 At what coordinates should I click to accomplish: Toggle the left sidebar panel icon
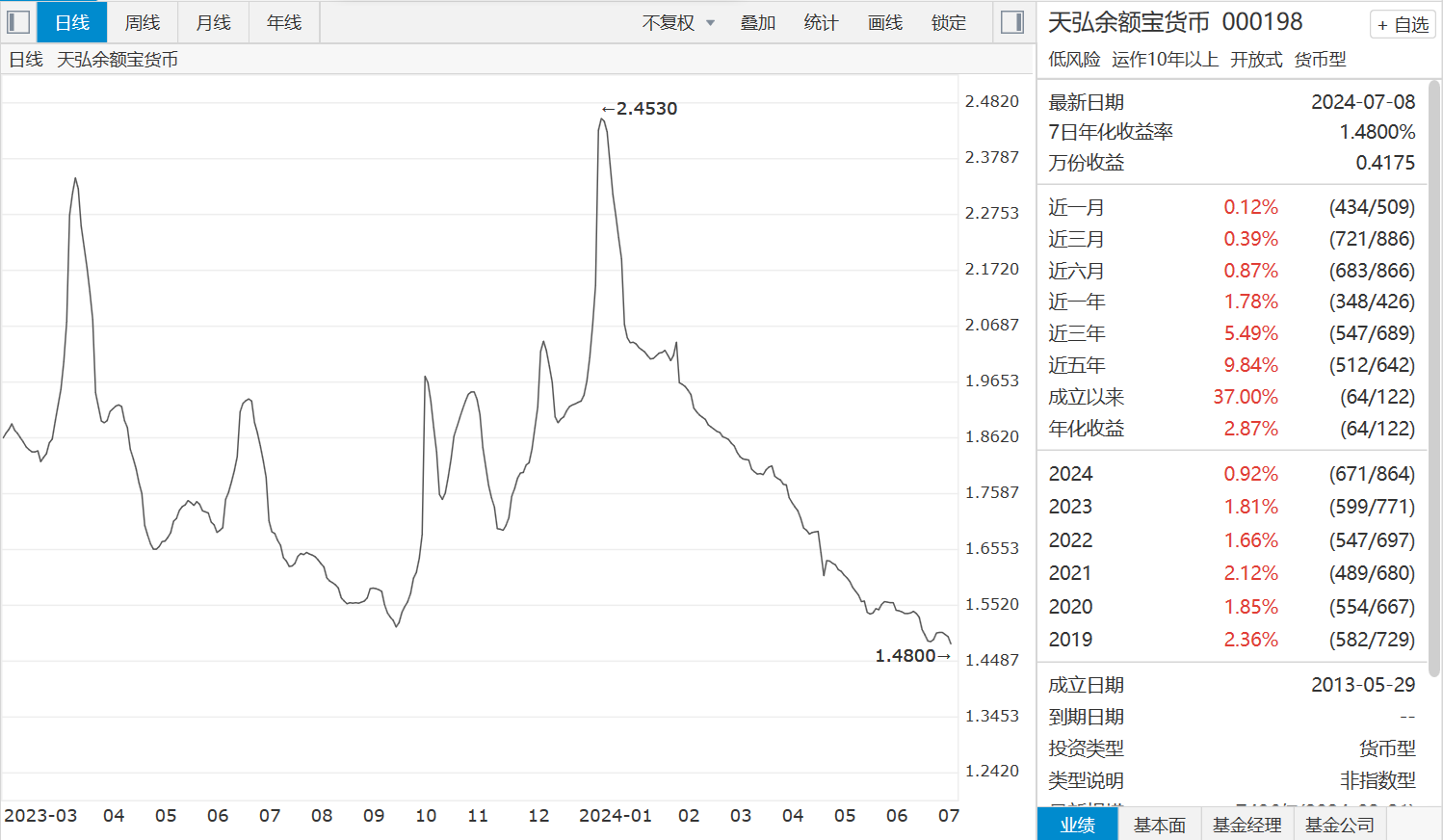click(18, 21)
